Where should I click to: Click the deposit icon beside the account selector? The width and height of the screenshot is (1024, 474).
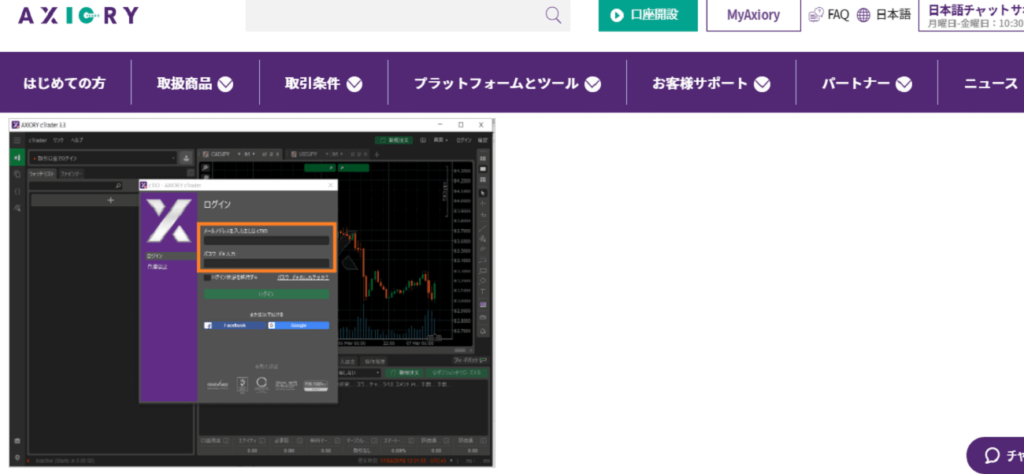(x=186, y=158)
